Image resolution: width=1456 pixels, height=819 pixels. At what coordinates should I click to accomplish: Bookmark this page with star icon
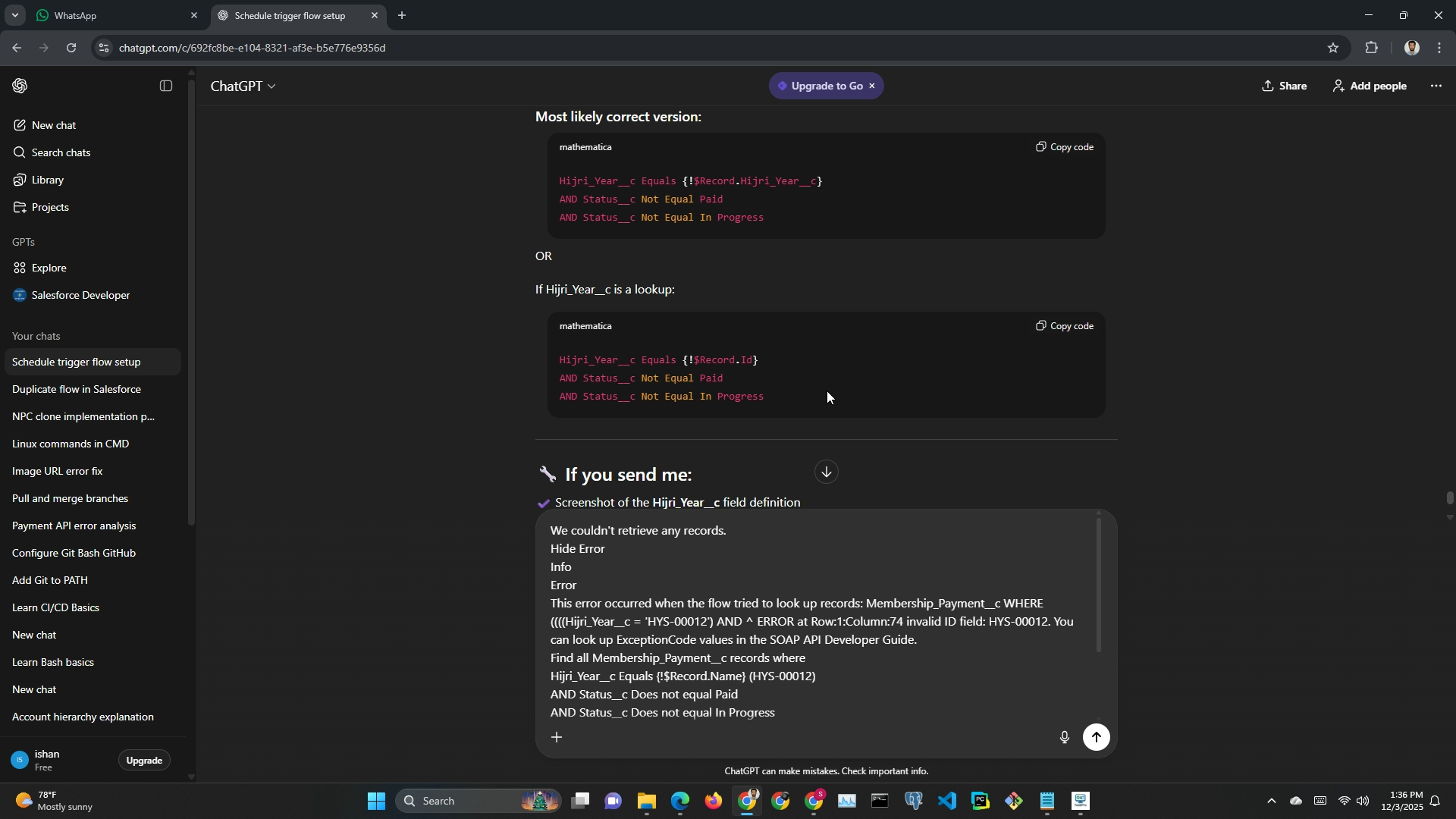[1333, 48]
